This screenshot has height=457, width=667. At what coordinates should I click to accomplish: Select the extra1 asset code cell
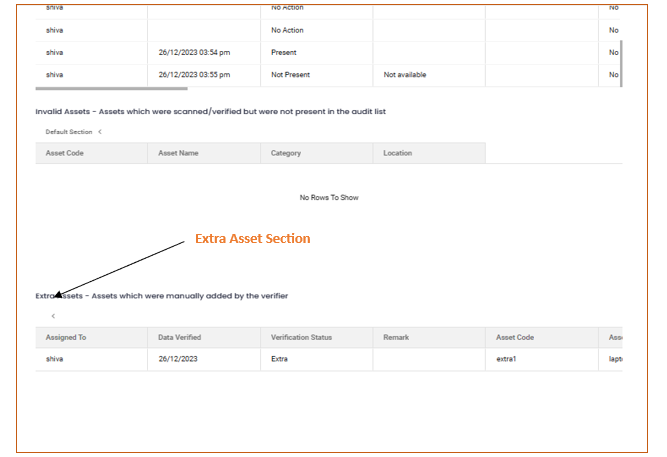click(506, 358)
